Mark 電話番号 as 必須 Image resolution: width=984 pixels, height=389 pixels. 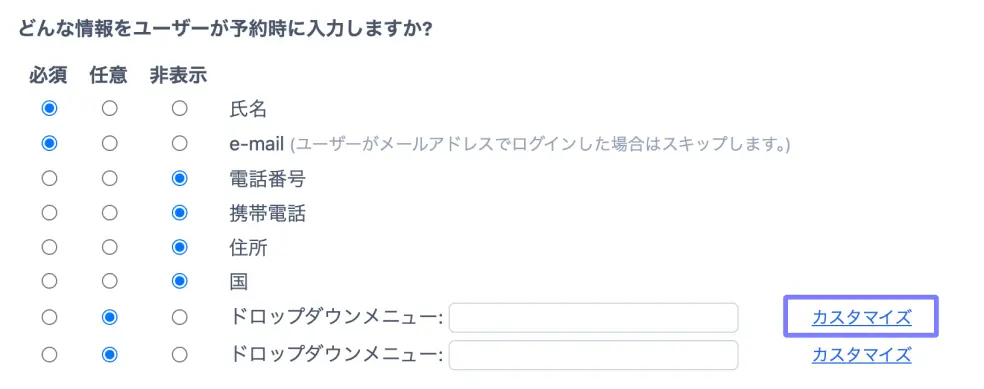tap(49, 179)
